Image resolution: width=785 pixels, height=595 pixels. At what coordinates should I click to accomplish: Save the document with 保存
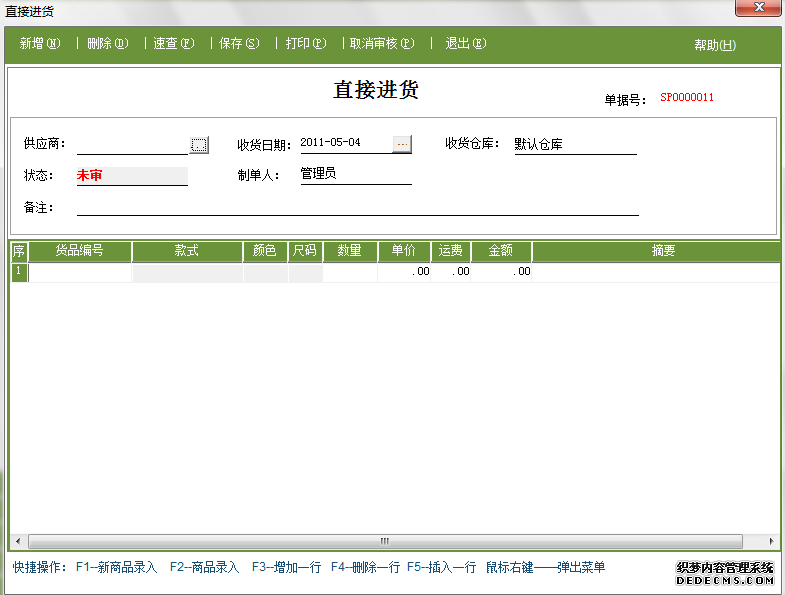239,44
